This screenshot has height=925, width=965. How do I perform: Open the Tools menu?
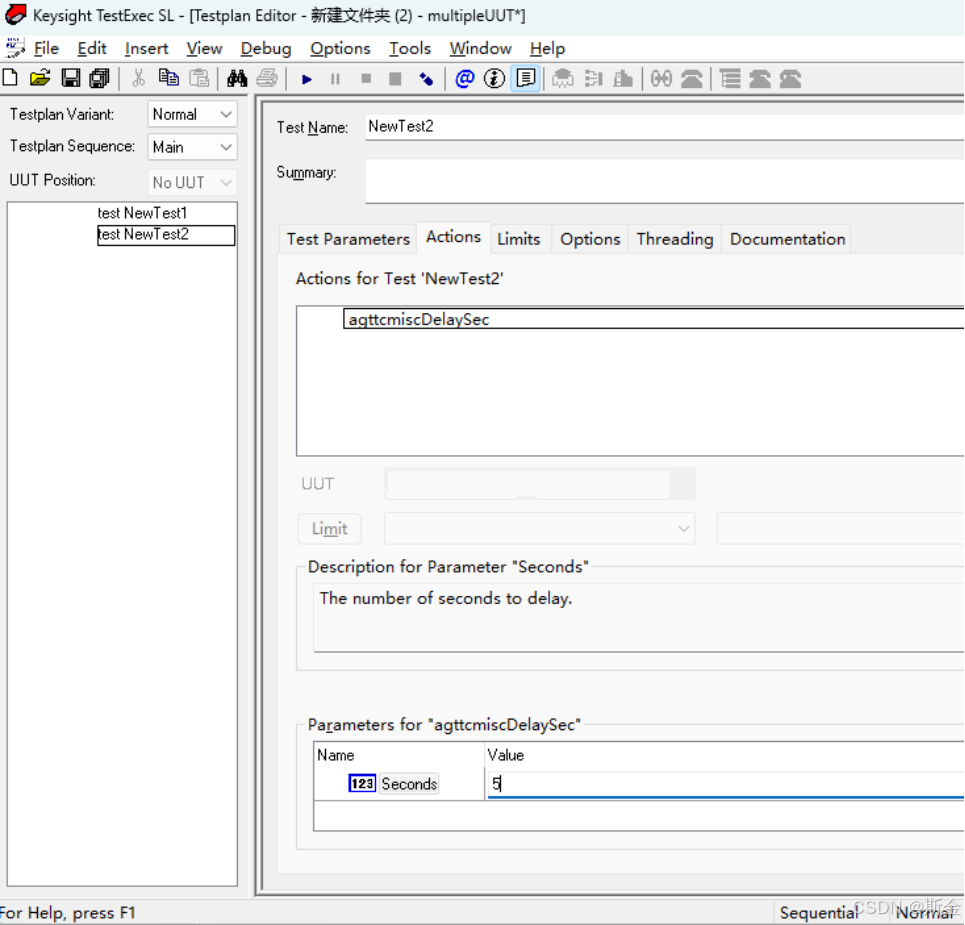(x=410, y=48)
